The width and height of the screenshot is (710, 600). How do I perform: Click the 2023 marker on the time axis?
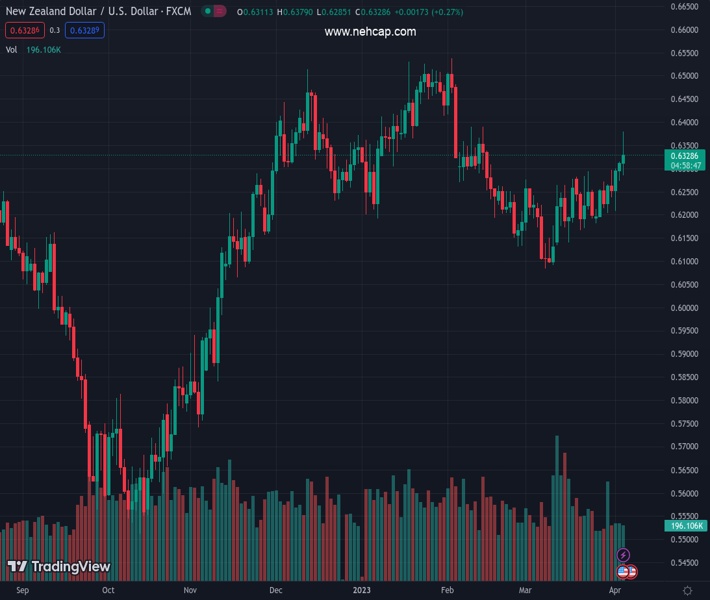[363, 590]
